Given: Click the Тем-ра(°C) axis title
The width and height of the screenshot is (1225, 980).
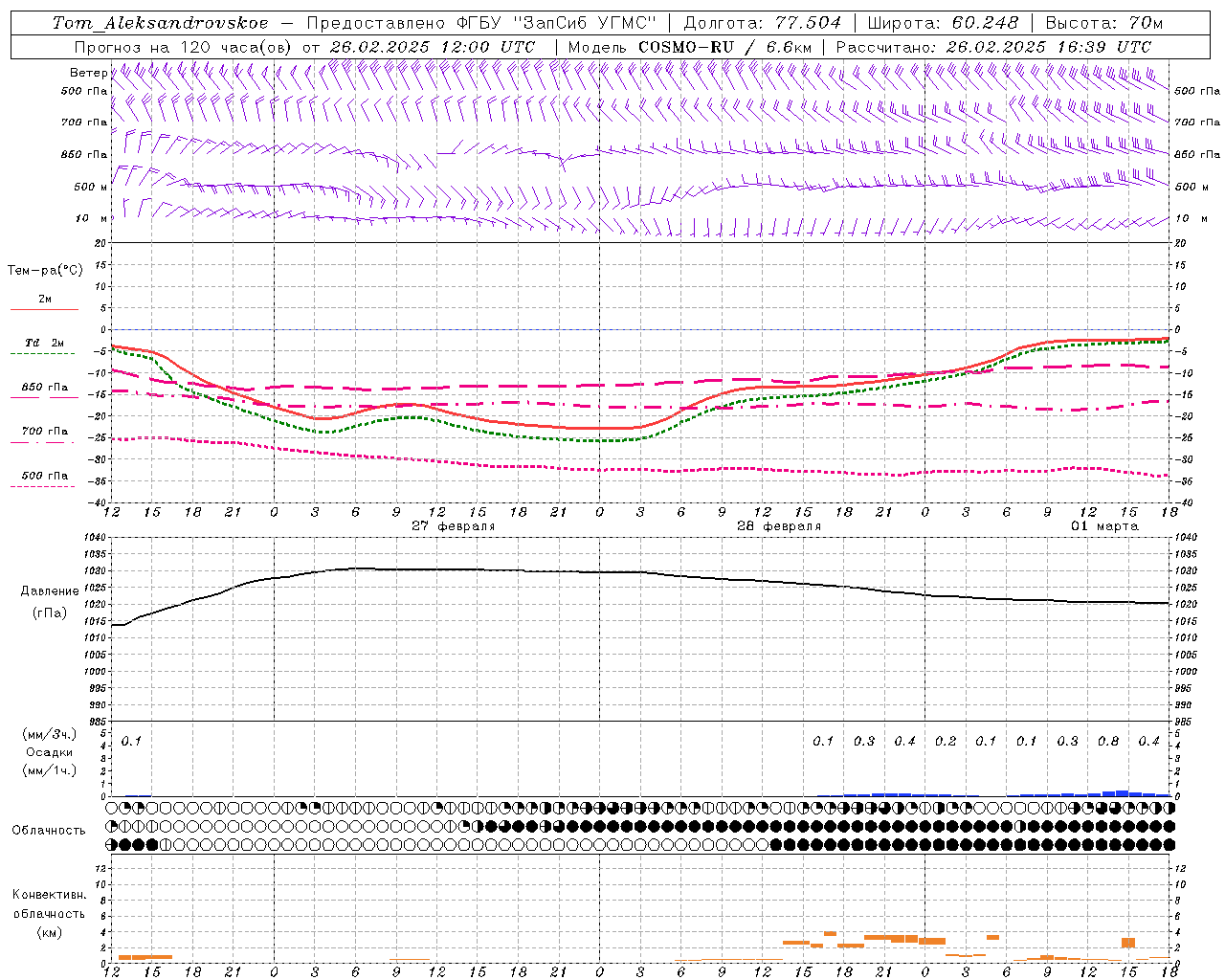Looking at the screenshot, I should tap(45, 270).
